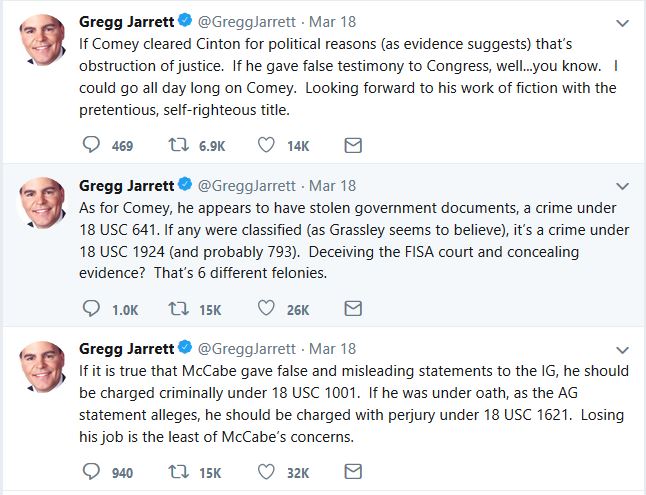Image resolution: width=646 pixels, height=495 pixels.
Task: Like the tweet with 32K likes
Action: point(267,472)
